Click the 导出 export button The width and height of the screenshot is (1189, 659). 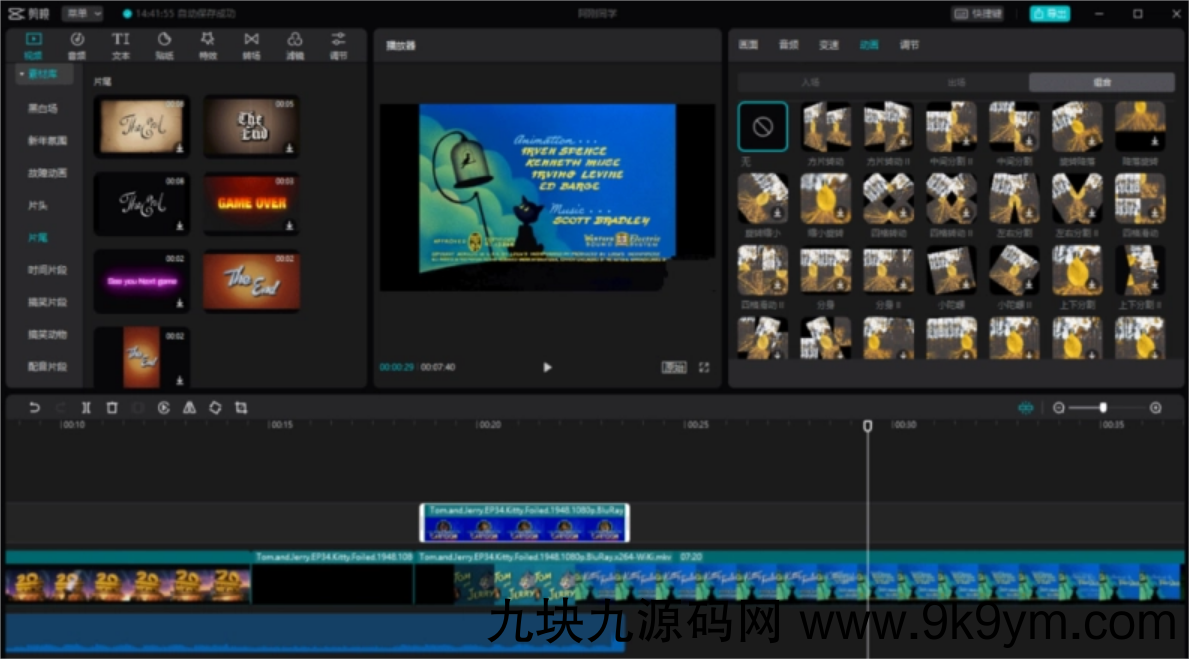1050,14
